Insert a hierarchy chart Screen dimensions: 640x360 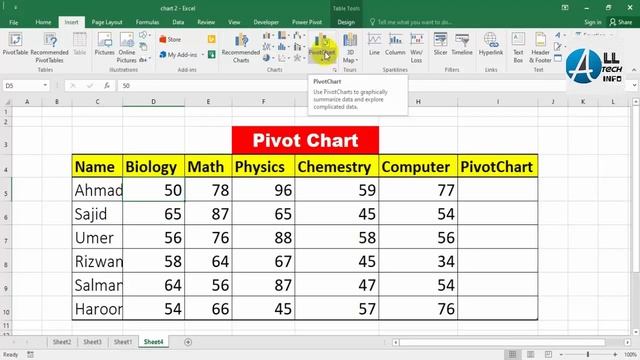click(283, 36)
